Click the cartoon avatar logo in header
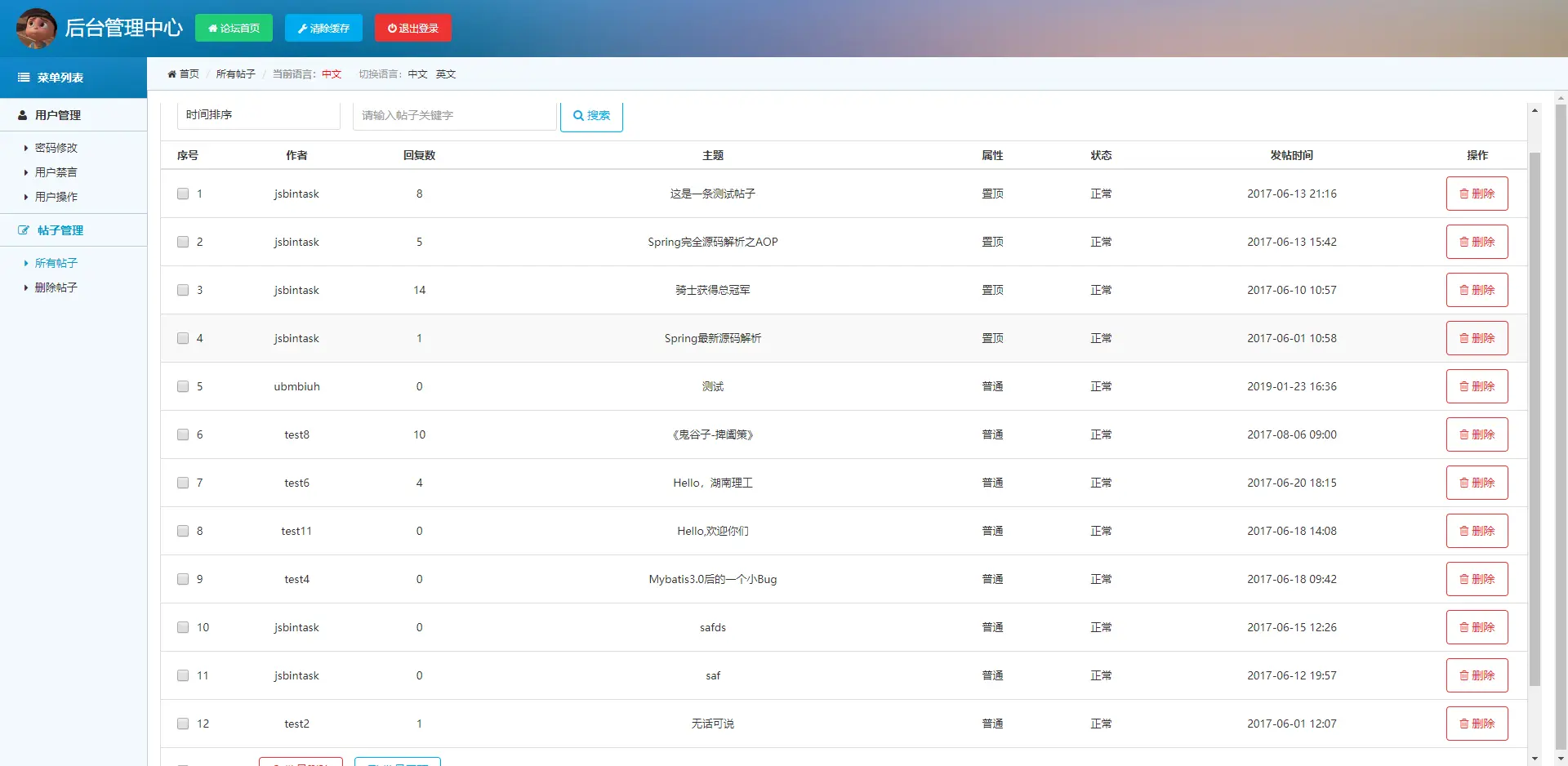This screenshot has height=766, width=1568. pos(37,28)
